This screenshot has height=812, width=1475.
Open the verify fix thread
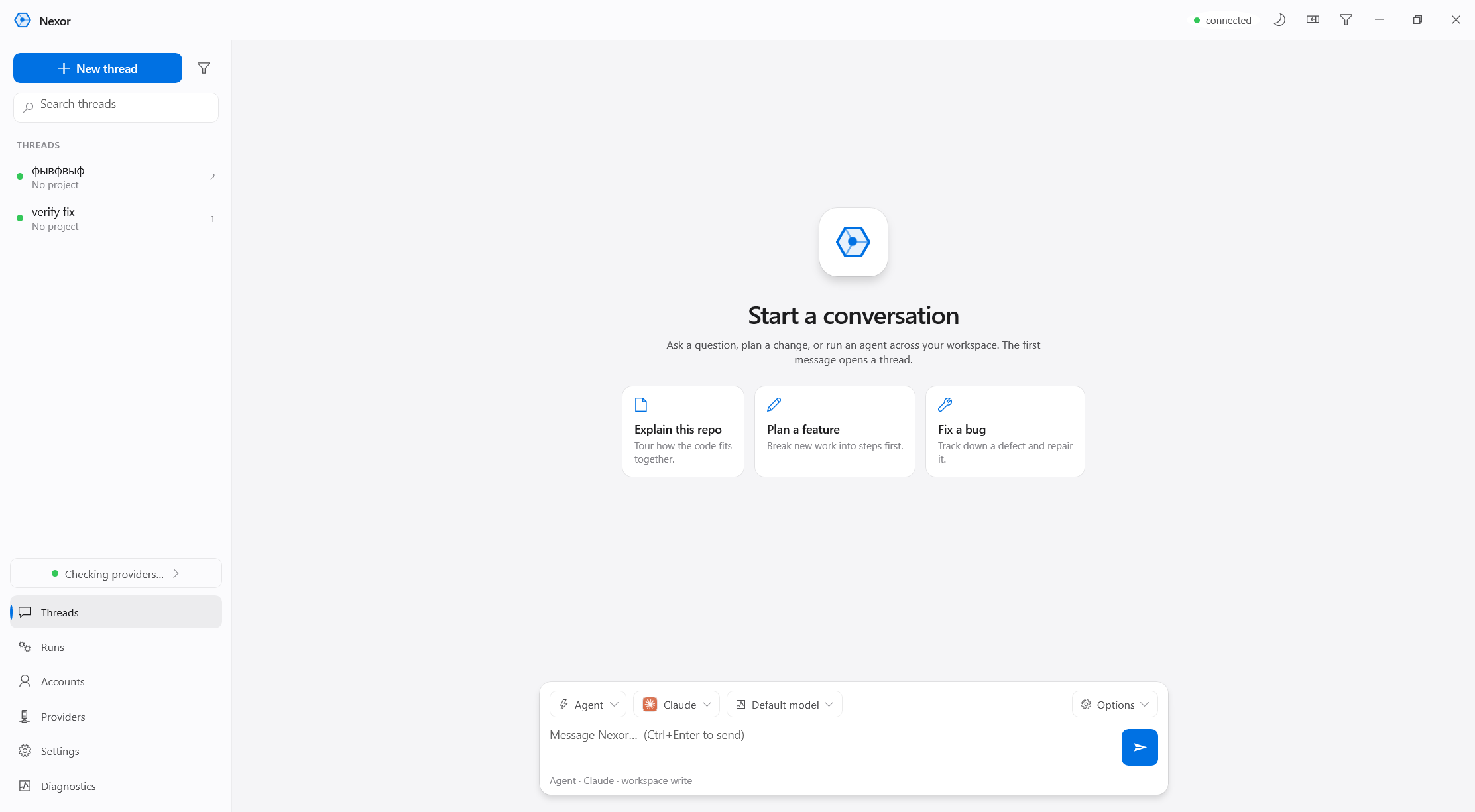pos(116,219)
